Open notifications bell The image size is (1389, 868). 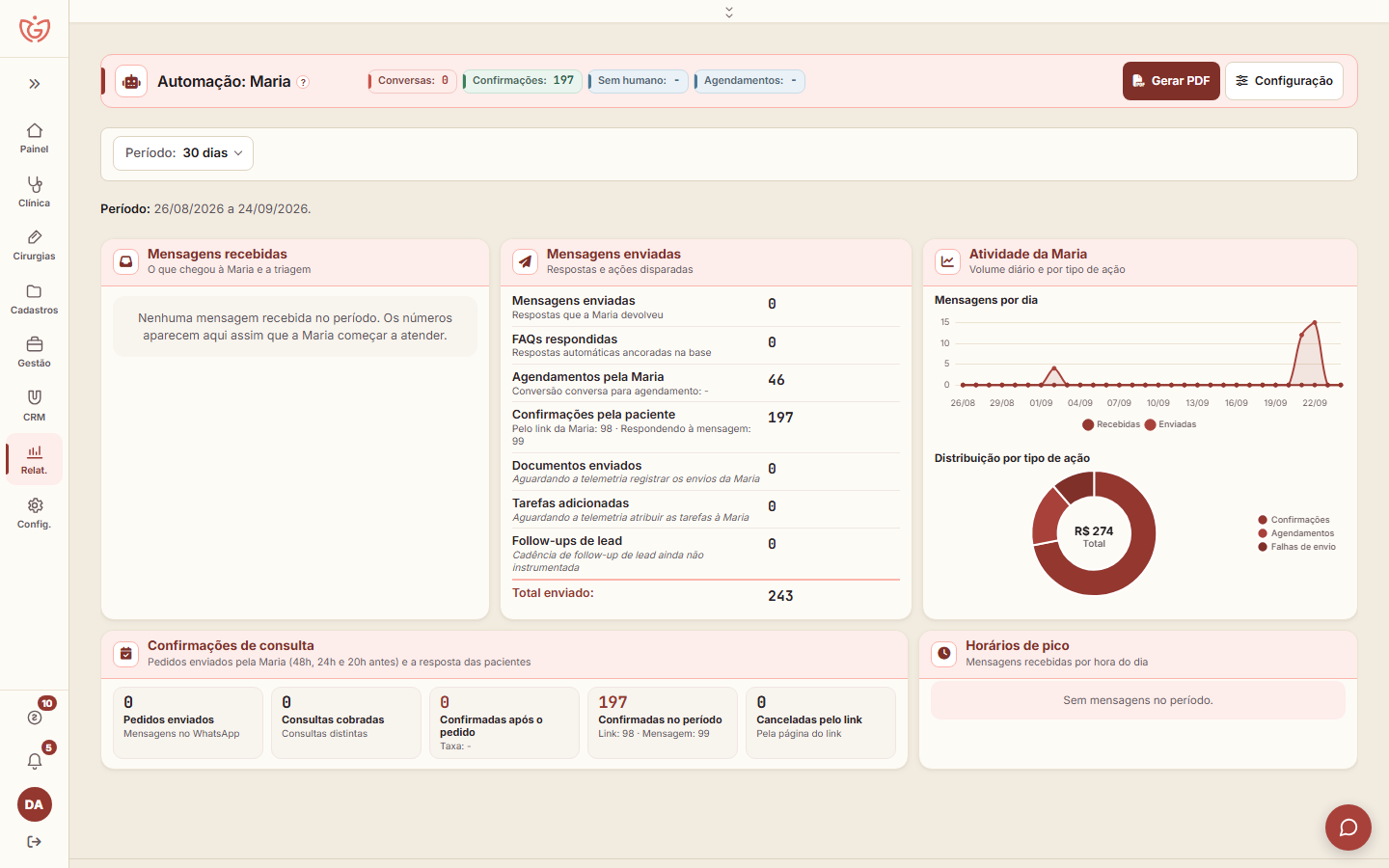tap(35, 761)
